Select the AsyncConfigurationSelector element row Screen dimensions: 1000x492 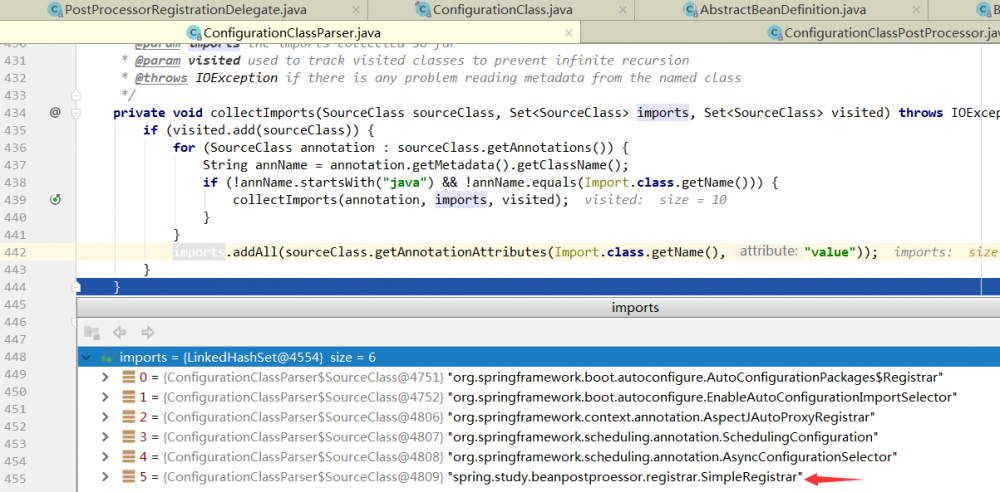click(x=670, y=457)
